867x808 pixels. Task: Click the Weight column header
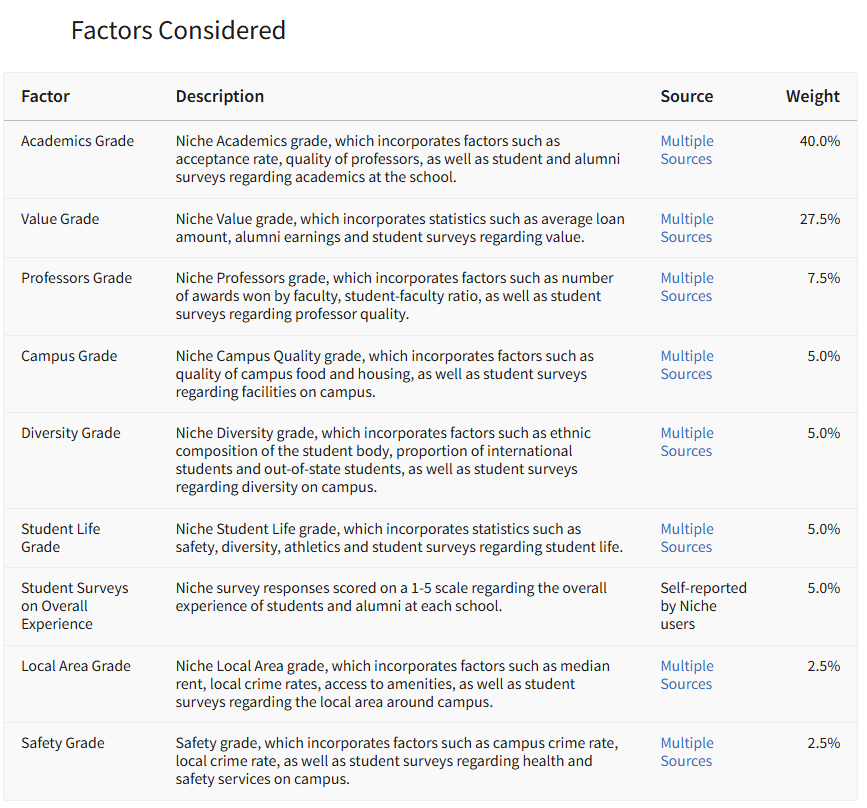(x=812, y=96)
